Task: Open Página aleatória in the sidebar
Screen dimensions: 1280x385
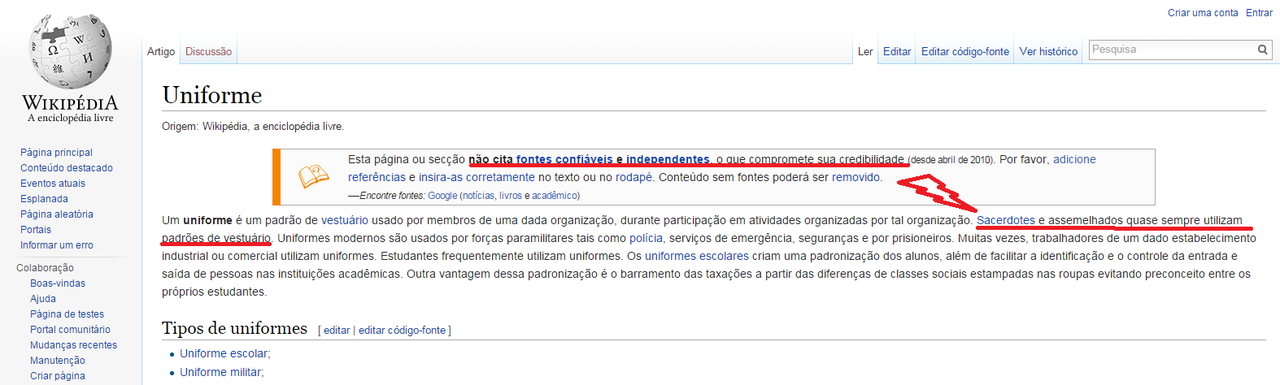Action: coord(57,214)
